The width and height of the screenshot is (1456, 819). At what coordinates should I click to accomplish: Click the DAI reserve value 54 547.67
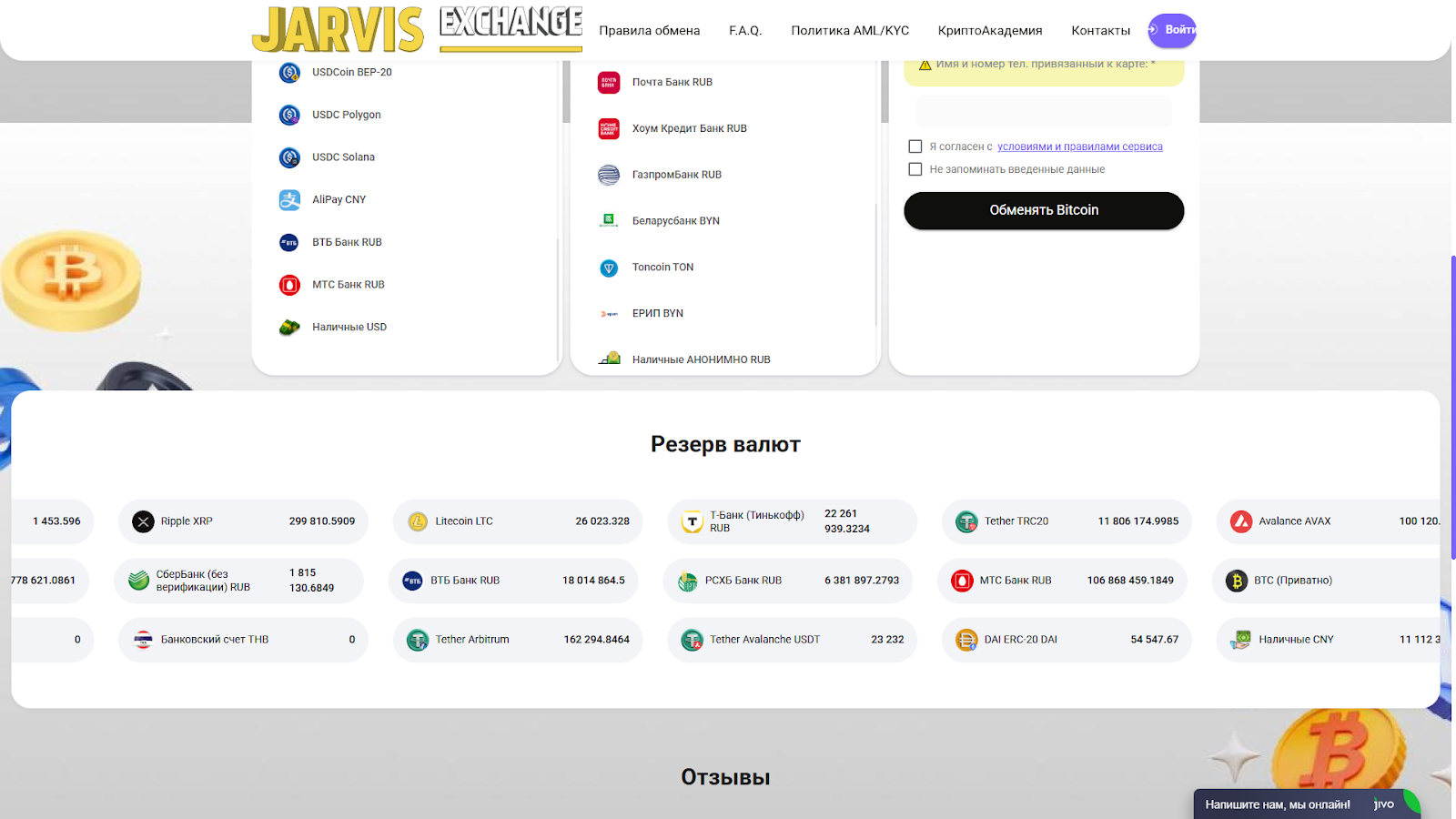tap(1154, 640)
